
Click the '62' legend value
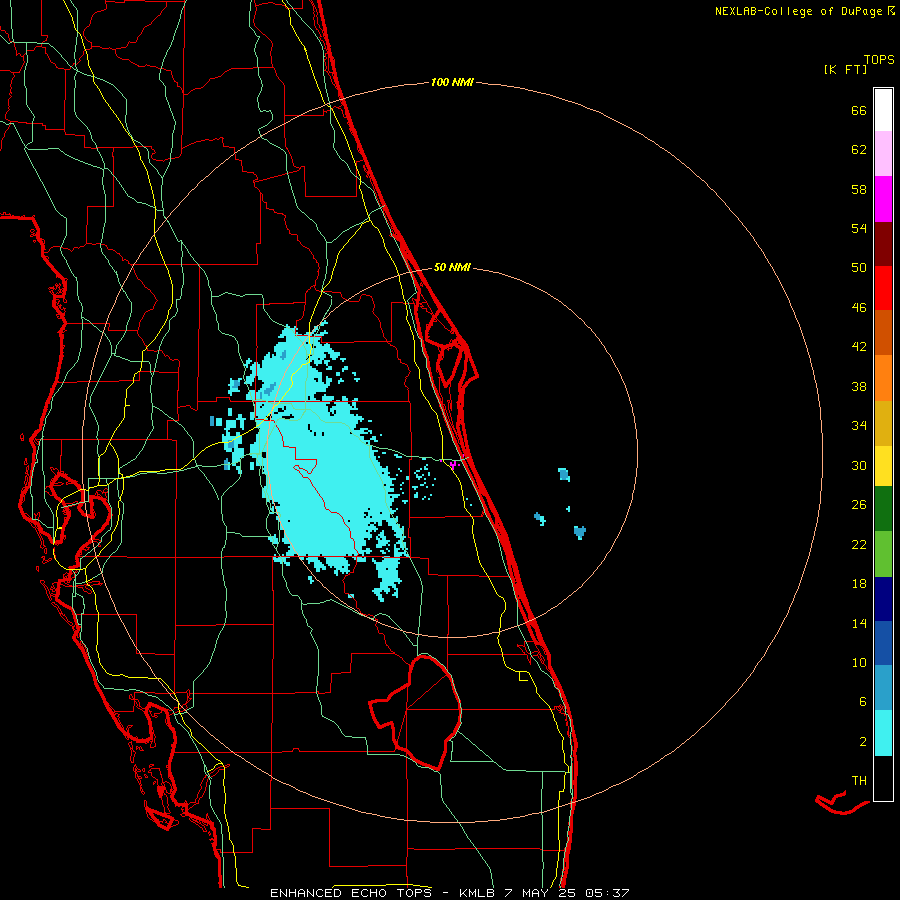[859, 150]
